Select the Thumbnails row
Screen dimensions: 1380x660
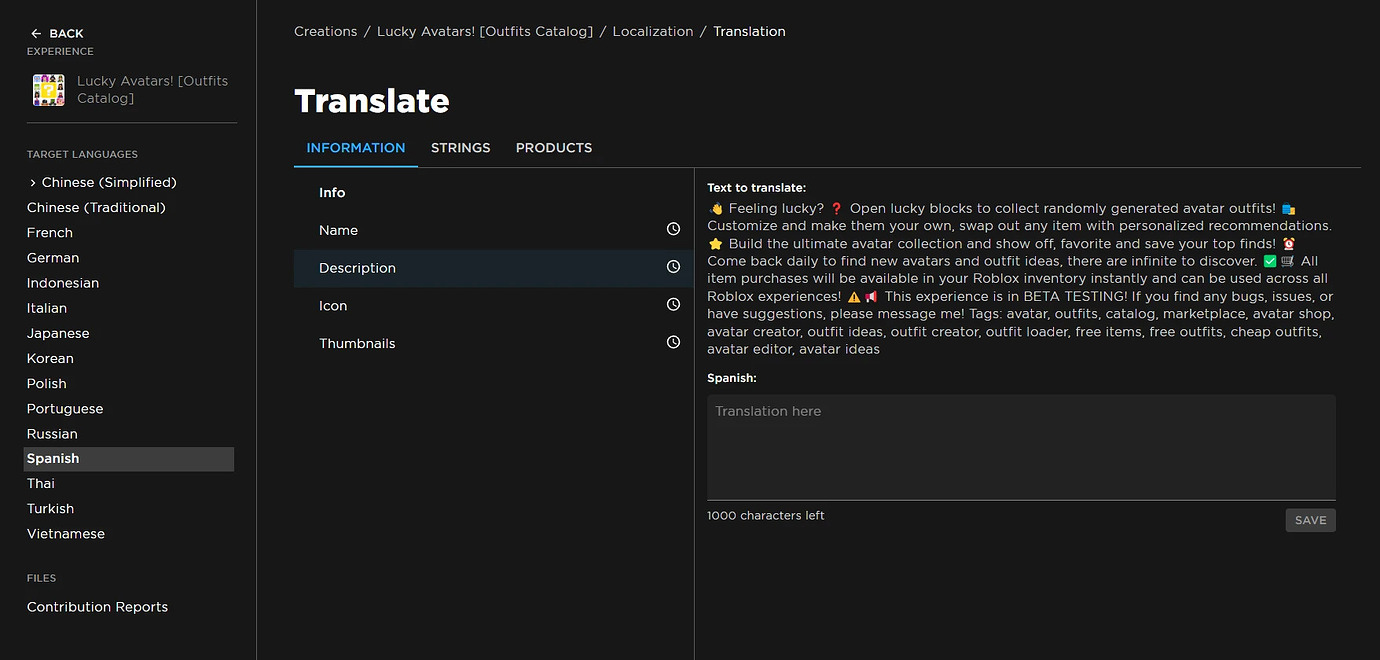(x=493, y=343)
